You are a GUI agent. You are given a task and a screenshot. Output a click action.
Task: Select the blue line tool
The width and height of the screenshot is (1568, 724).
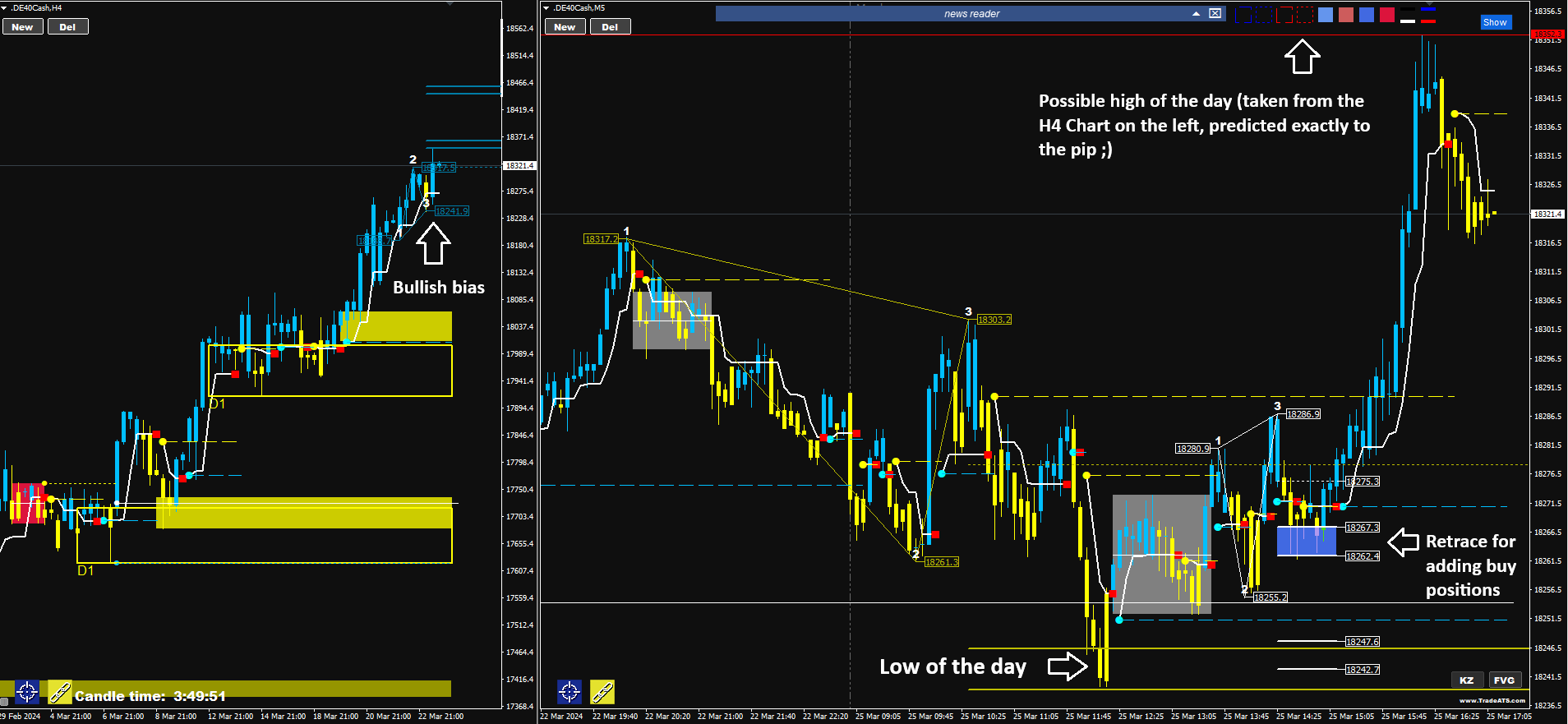[x=1428, y=11]
